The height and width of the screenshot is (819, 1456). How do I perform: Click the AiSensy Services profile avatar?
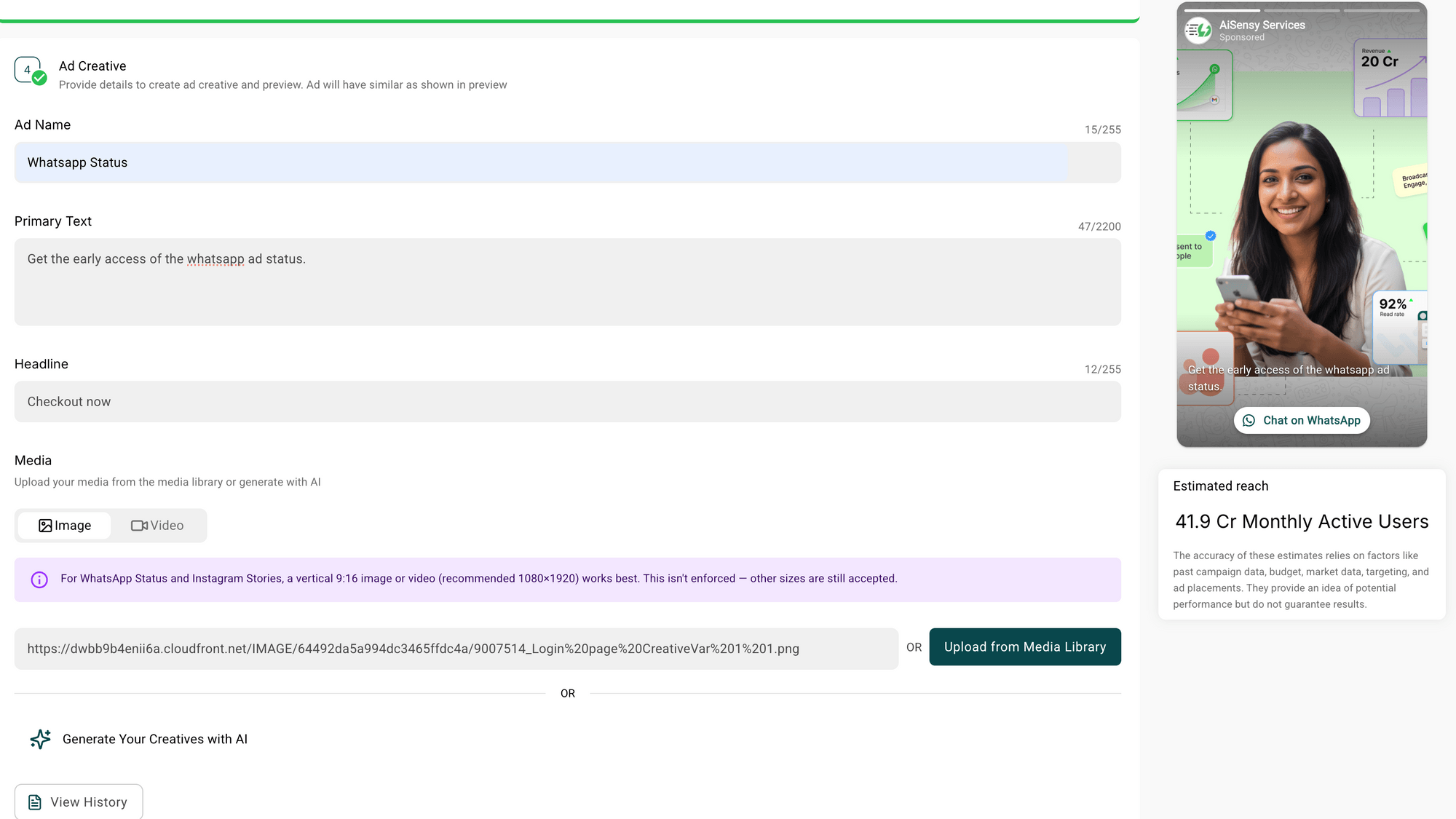[x=1198, y=31]
